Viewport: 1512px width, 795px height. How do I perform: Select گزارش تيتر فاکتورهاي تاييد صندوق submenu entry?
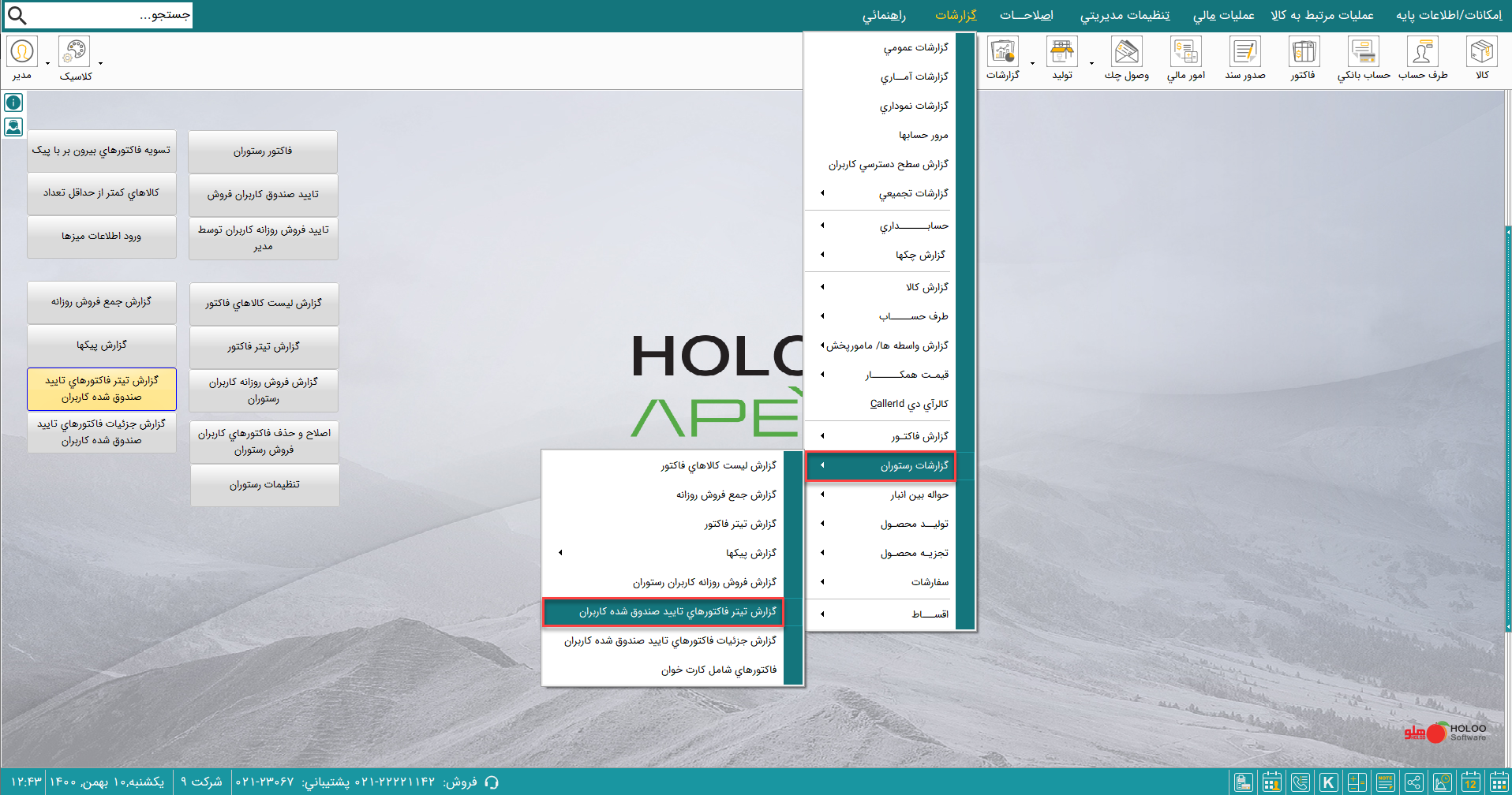click(x=663, y=612)
